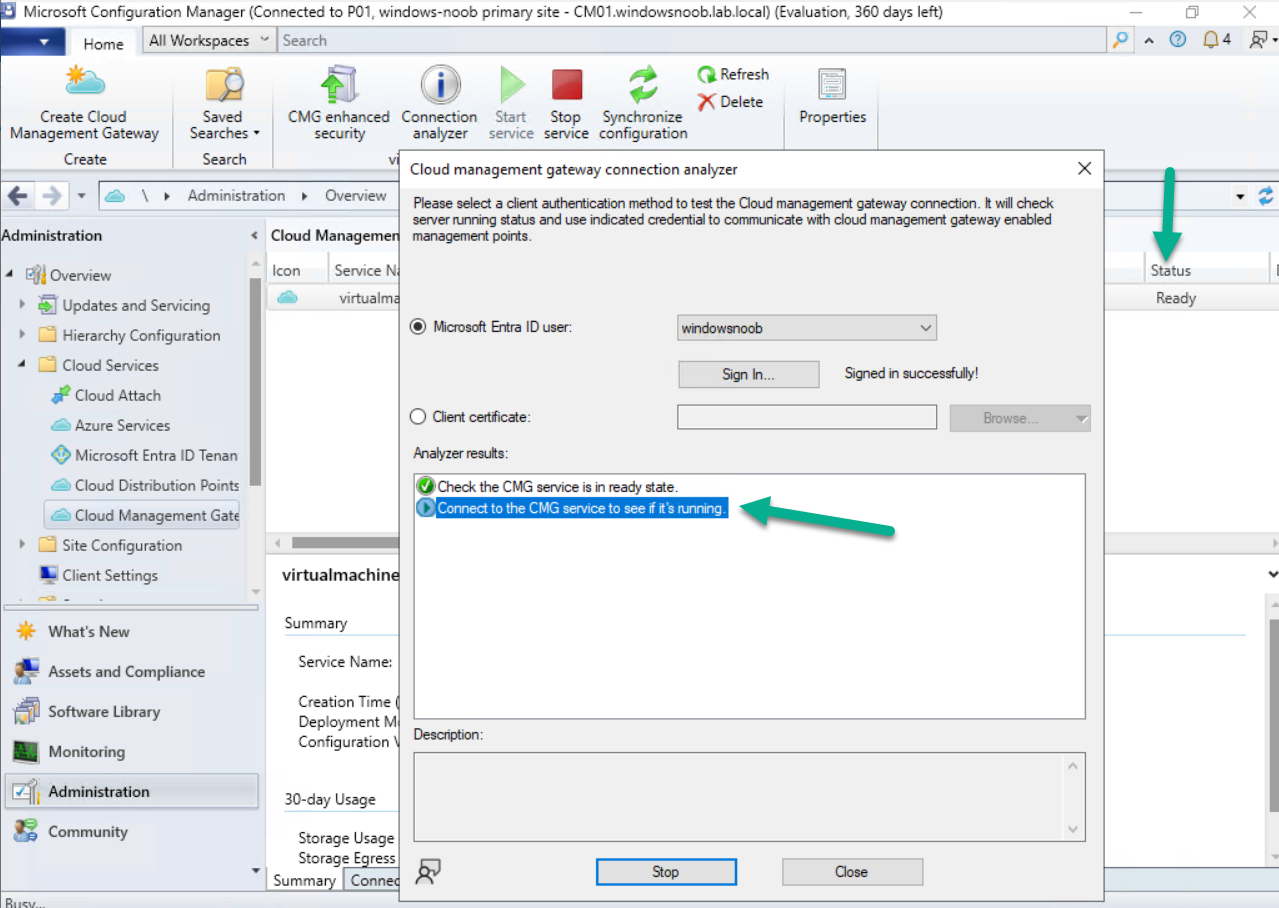Select 'Check the CMG service is in ready state' result

click(548, 486)
